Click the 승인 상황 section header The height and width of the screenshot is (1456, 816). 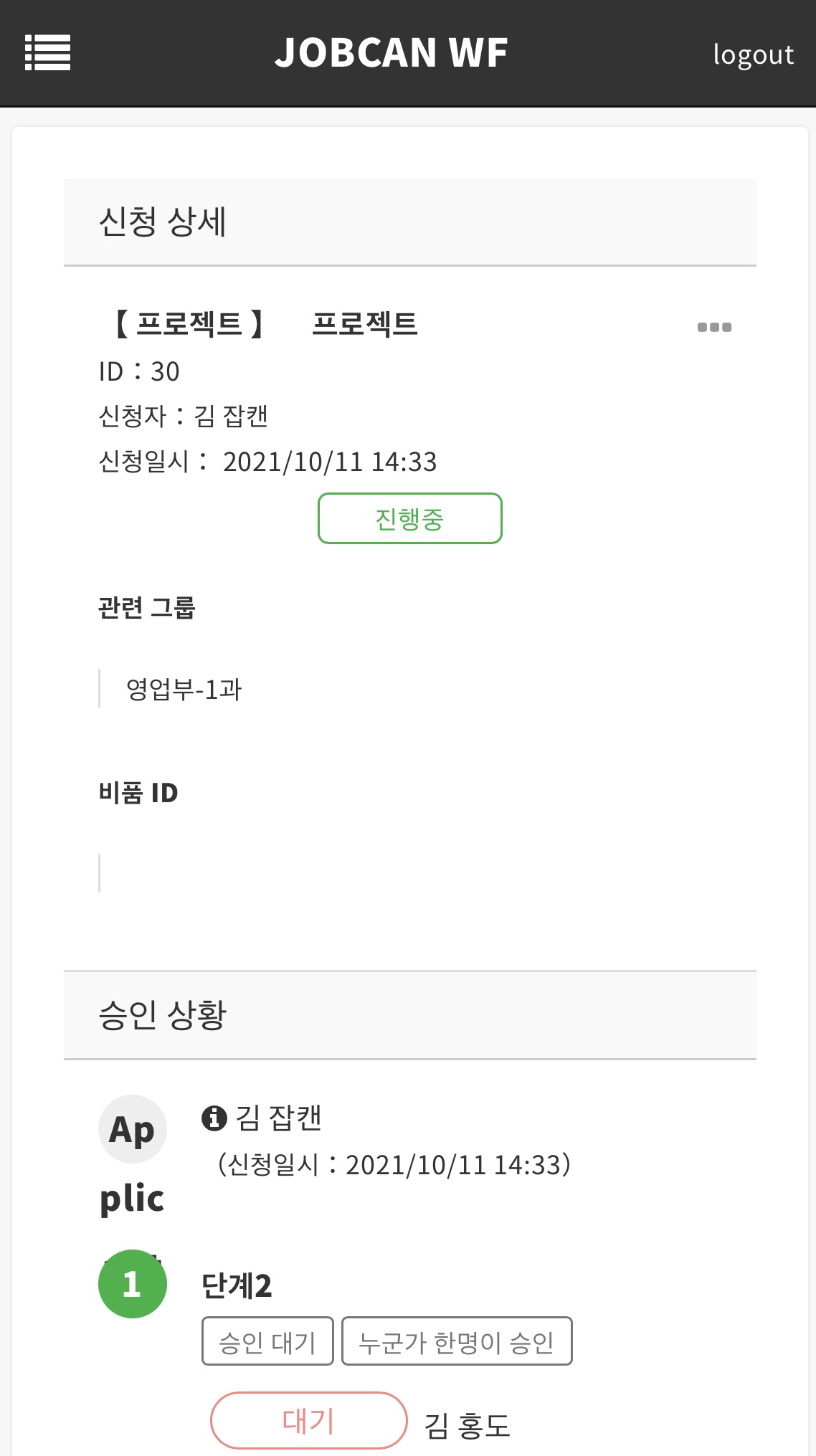tap(162, 1015)
